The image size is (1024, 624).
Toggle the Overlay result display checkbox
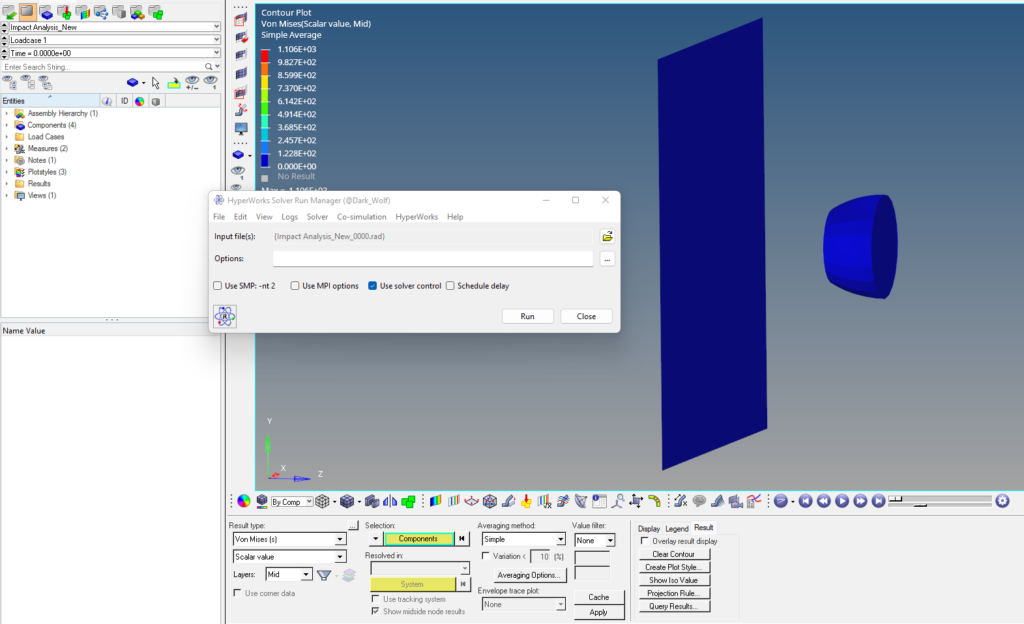tap(645, 541)
